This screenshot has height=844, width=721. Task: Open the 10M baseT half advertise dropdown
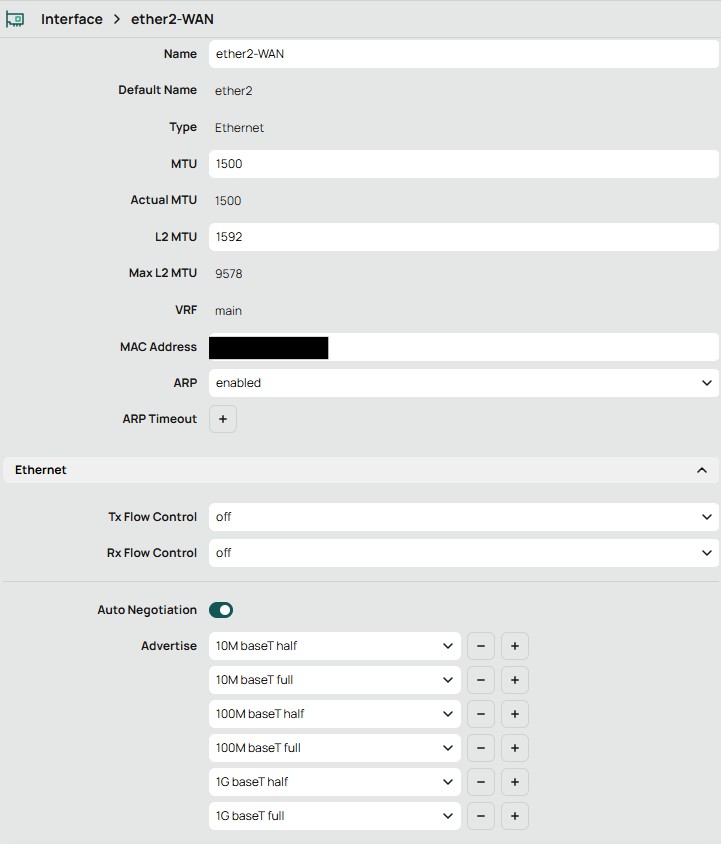coord(335,646)
